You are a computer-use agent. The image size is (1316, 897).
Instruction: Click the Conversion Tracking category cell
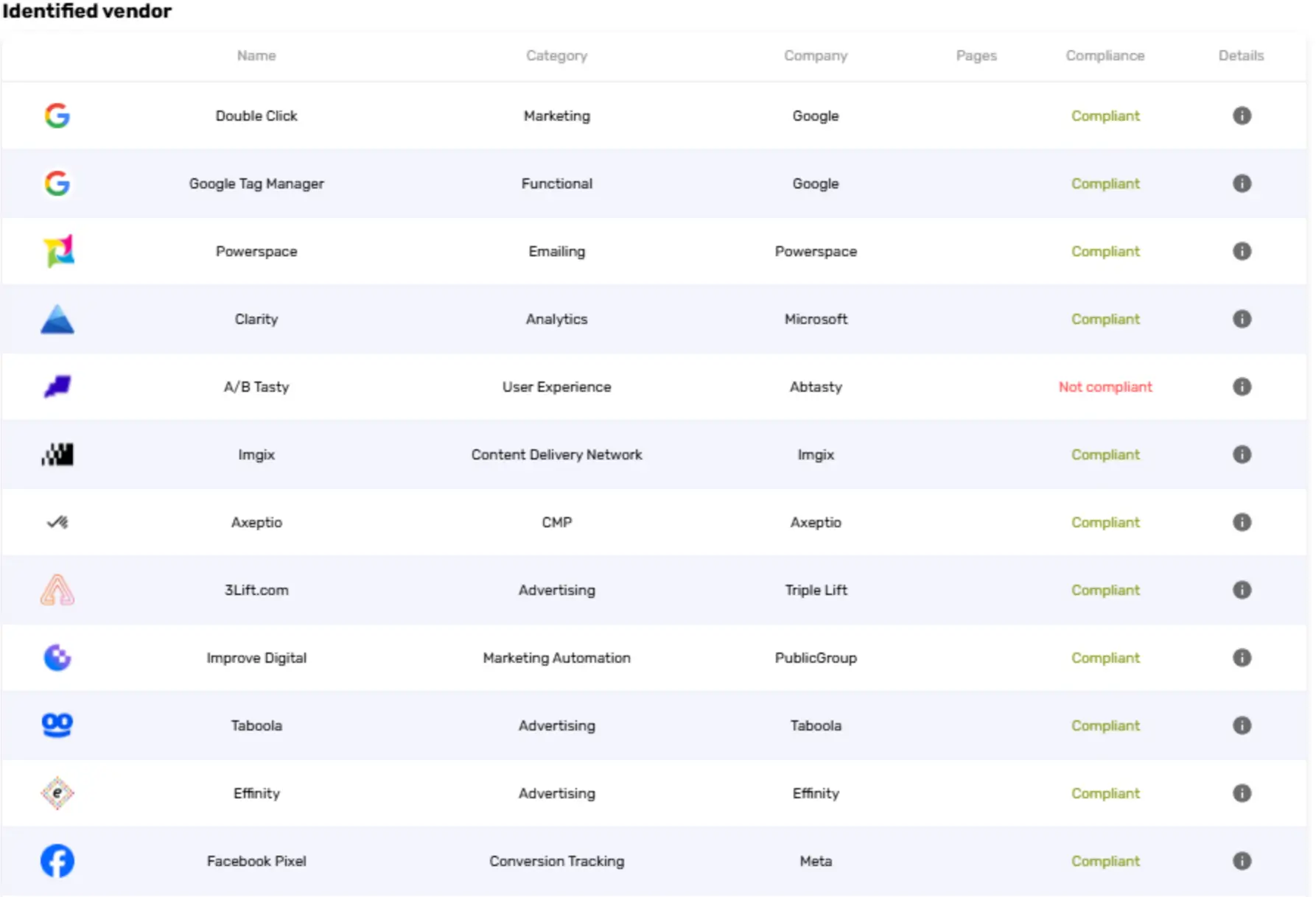(556, 861)
